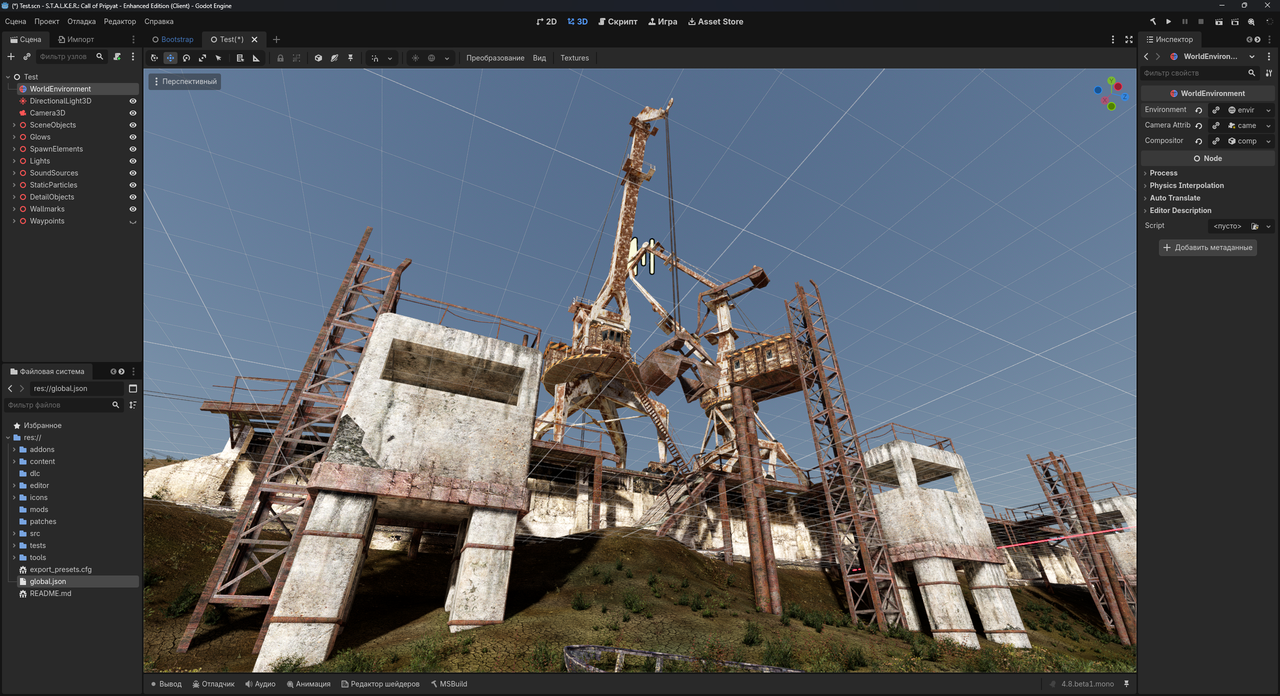Open the Asset Store workspace
This screenshot has width=1280, height=696.
pyautogui.click(x=716, y=21)
